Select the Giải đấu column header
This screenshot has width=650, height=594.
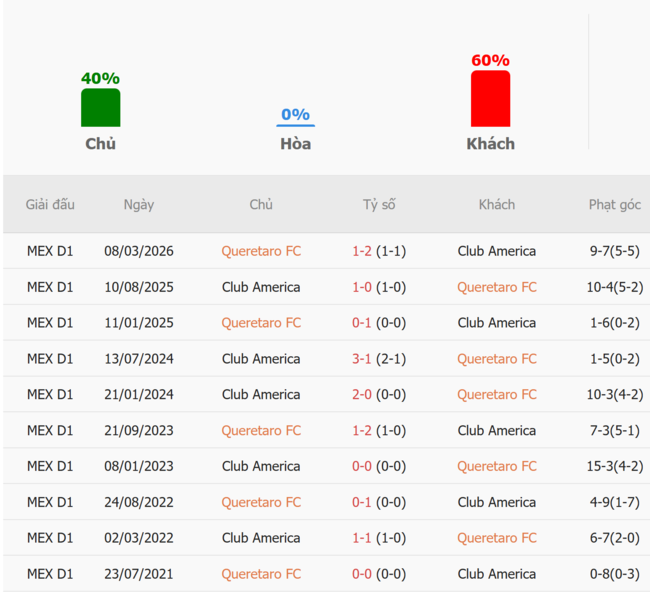(x=50, y=204)
